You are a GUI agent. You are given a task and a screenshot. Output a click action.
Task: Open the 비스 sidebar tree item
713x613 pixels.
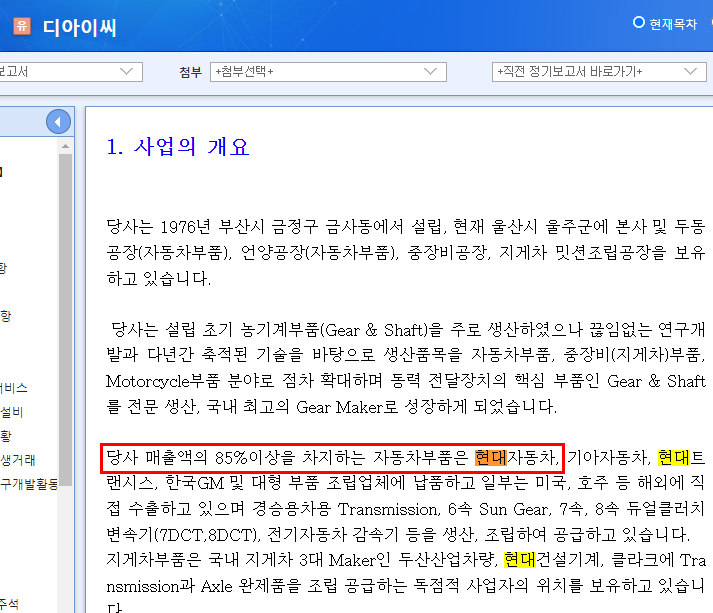pyautogui.click(x=14, y=388)
